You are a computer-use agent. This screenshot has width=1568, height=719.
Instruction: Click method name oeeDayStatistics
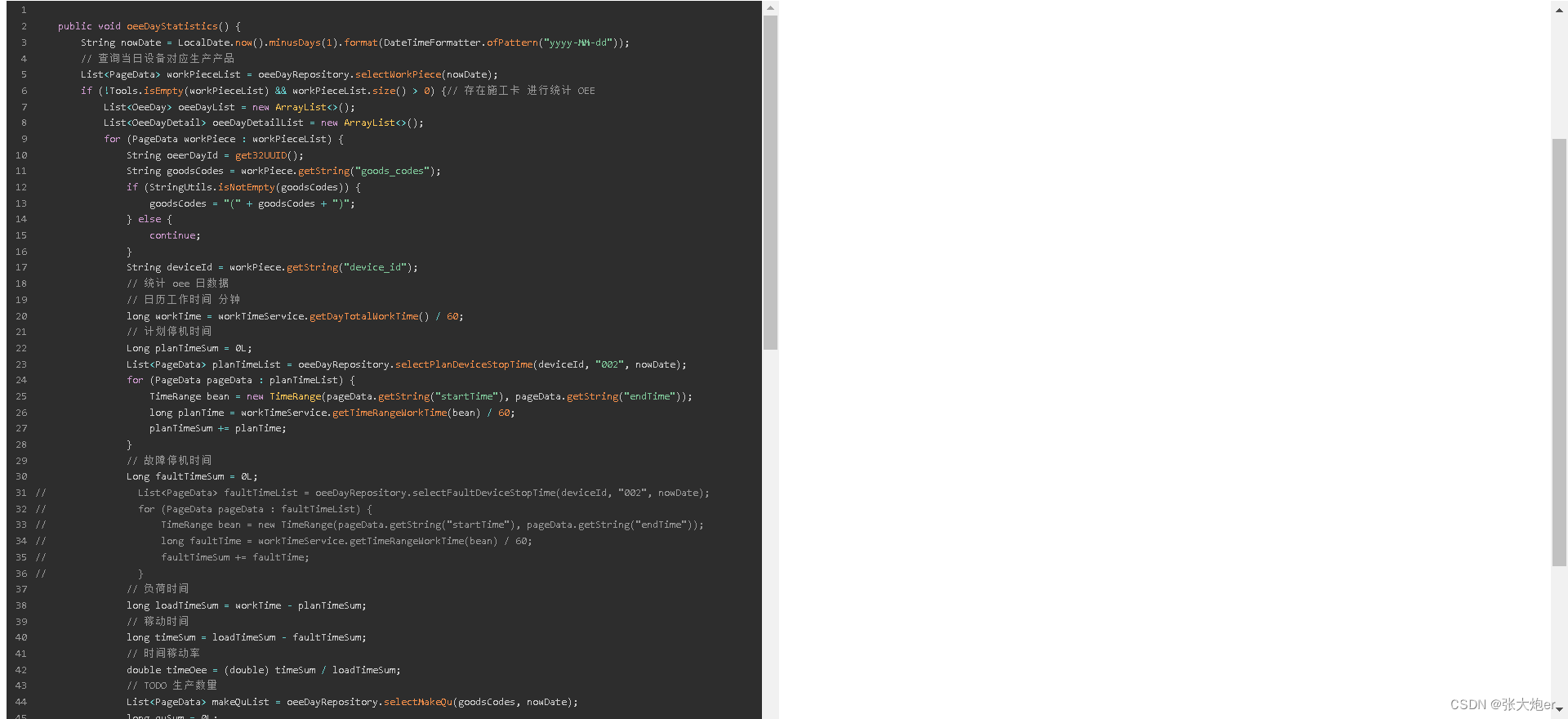171,26
